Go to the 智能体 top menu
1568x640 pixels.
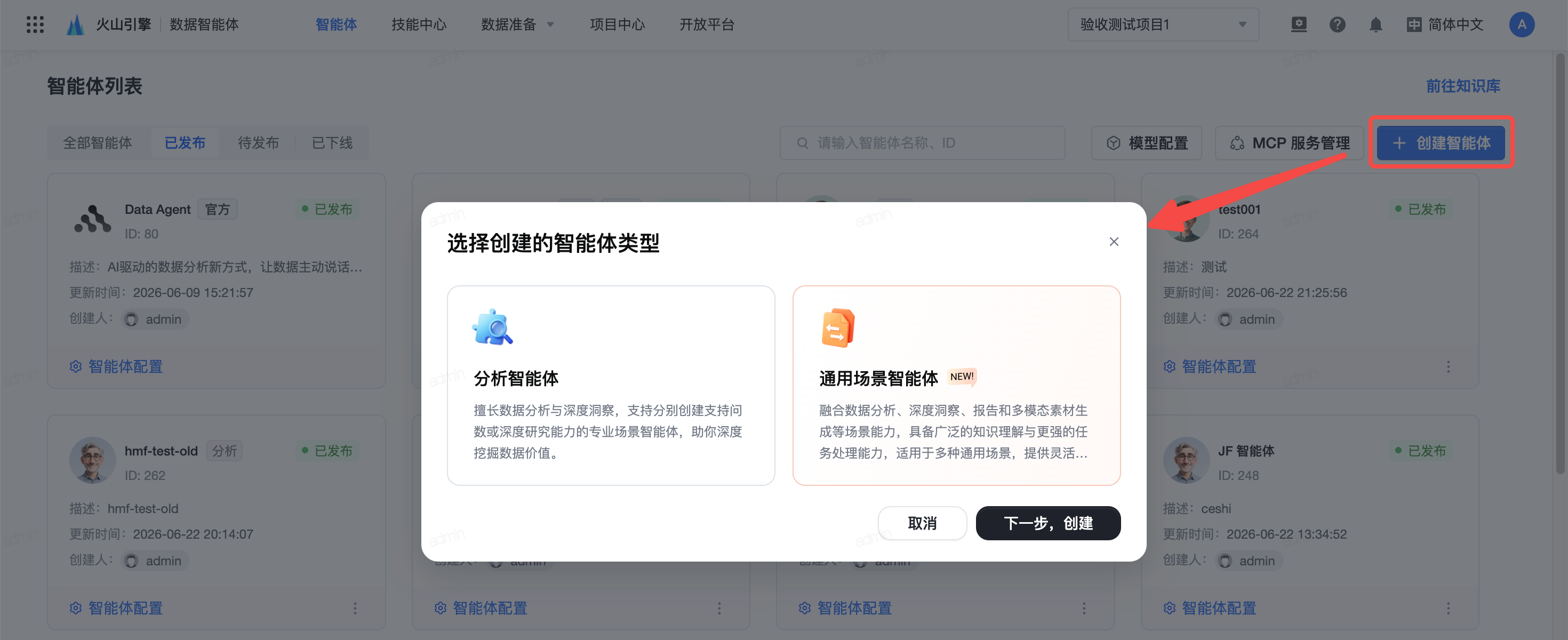click(x=336, y=25)
